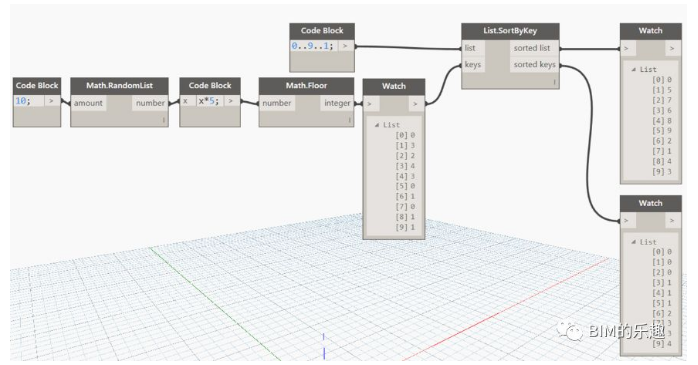Image resolution: width=698 pixels, height=365 pixels.
Task: Select row '[5] 9' in sorted list Watch
Action: tap(662, 131)
